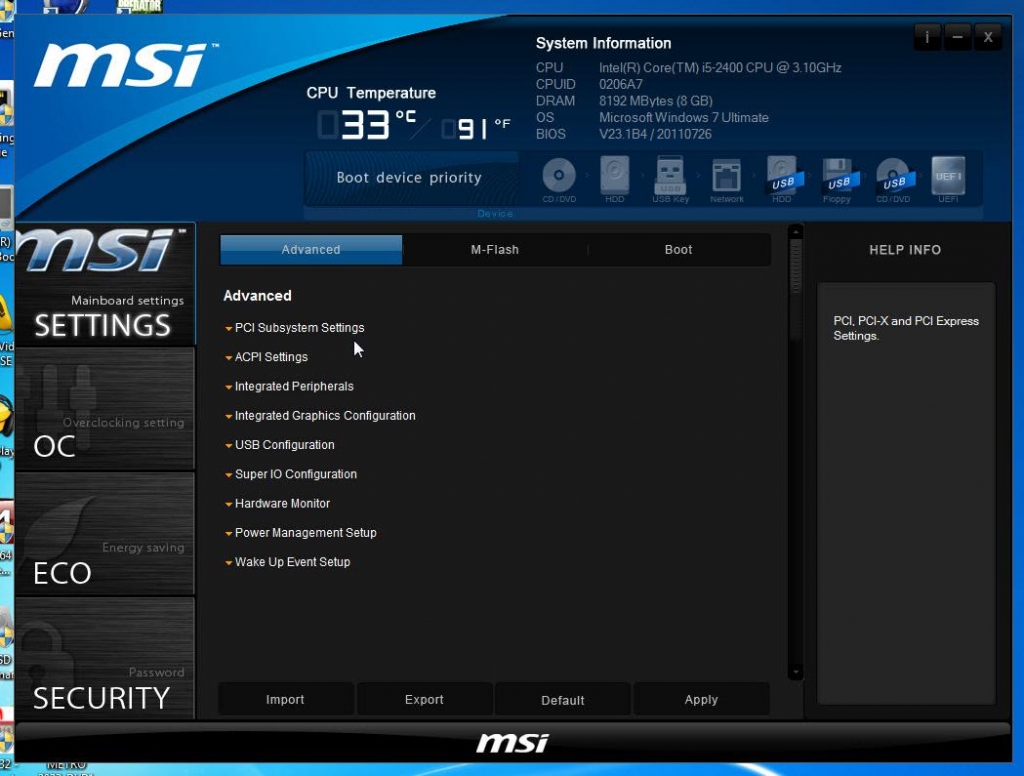The height and width of the screenshot is (776, 1024).
Task: Open the info button in title bar
Action: [x=927, y=37]
